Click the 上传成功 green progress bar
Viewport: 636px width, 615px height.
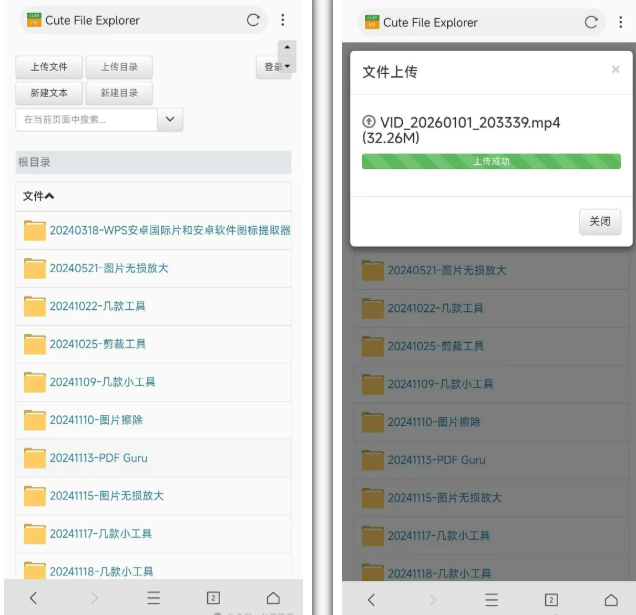[491, 161]
